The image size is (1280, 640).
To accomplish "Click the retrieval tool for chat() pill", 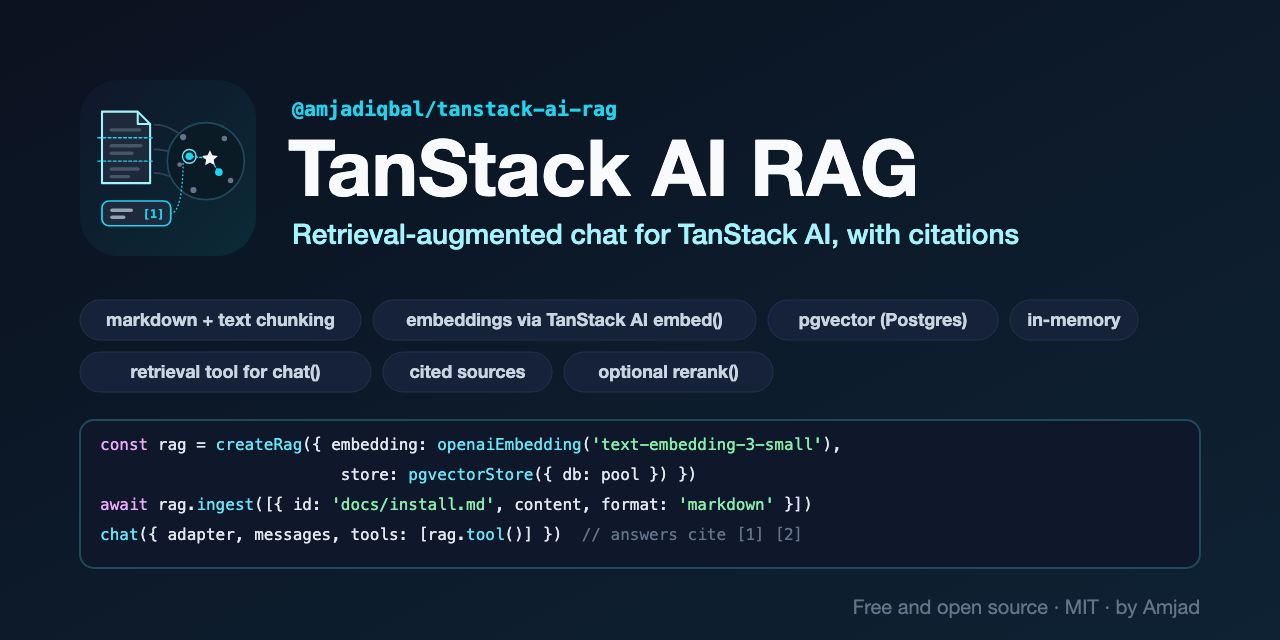I will coord(225,372).
